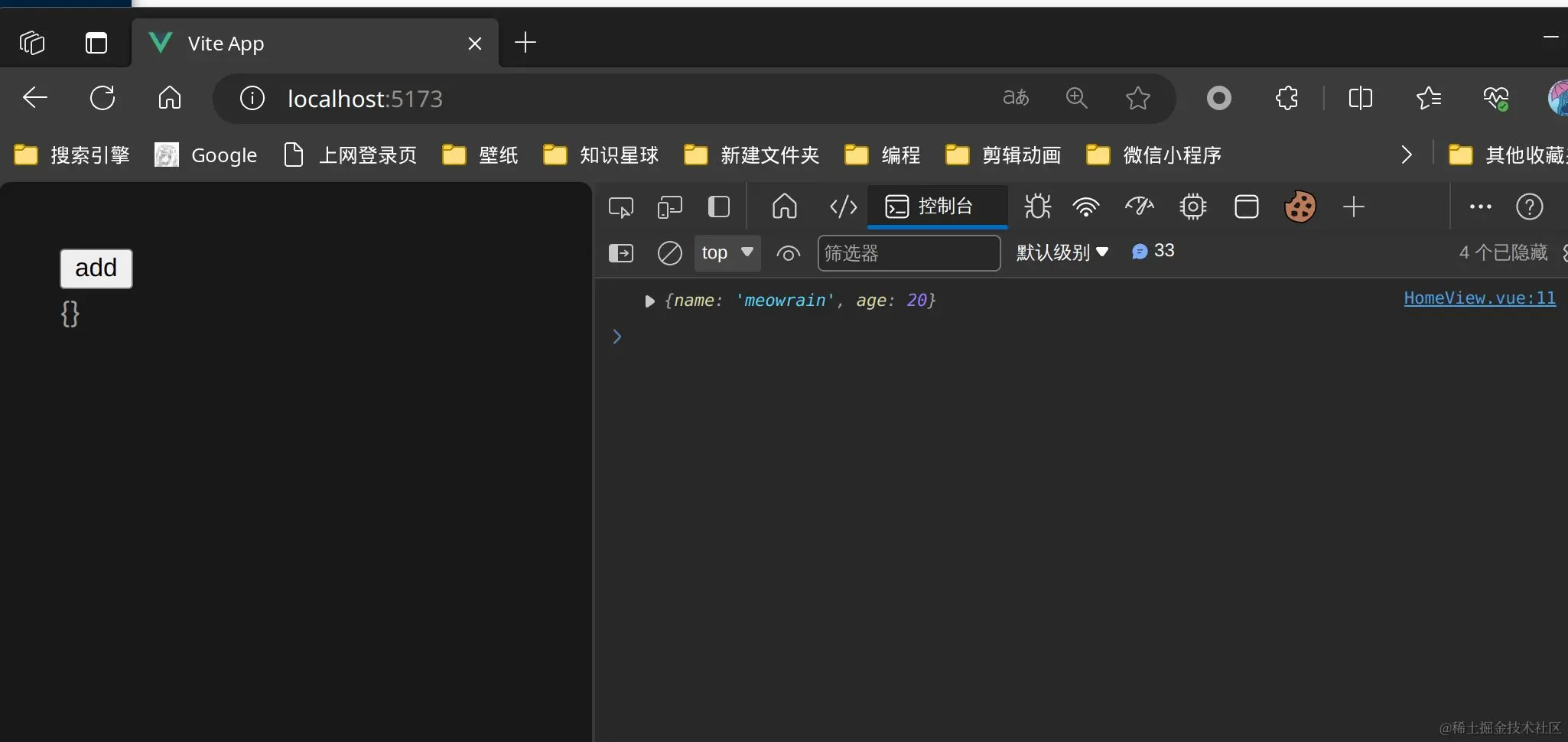Open the 壁纸 bookmarks folder
The width and height of the screenshot is (1568, 742).
pyautogui.click(x=480, y=155)
